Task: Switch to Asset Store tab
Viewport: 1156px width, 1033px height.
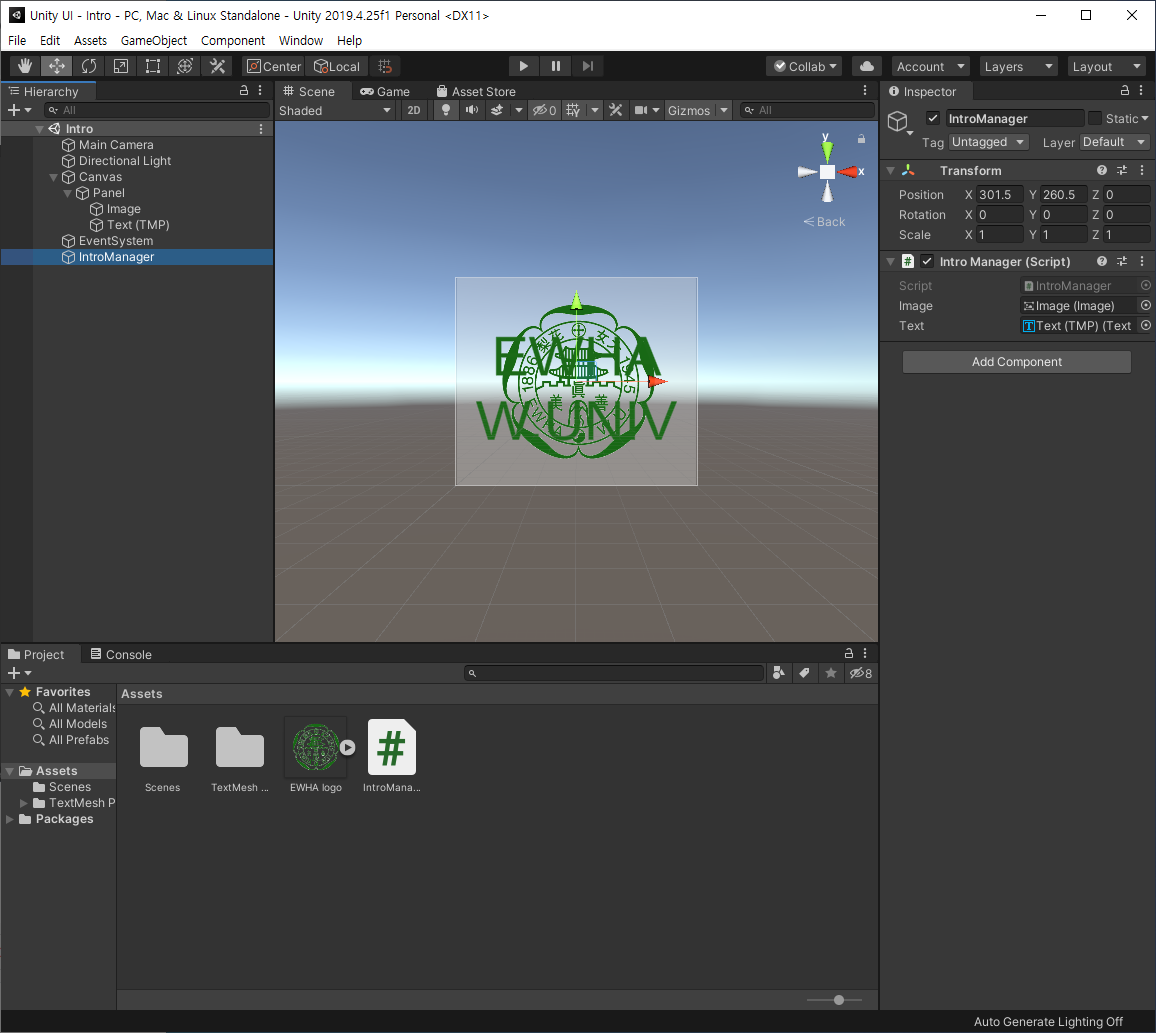Action: [476, 91]
